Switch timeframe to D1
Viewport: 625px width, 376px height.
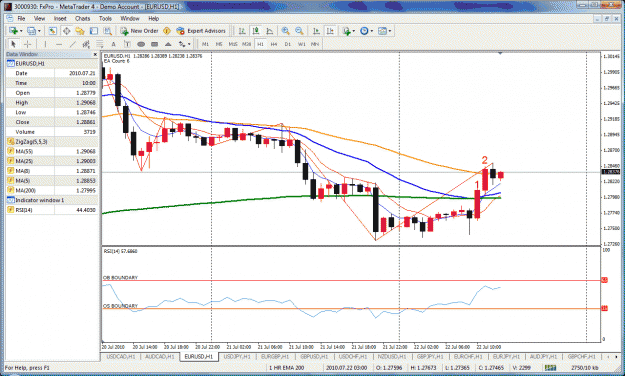[x=288, y=44]
